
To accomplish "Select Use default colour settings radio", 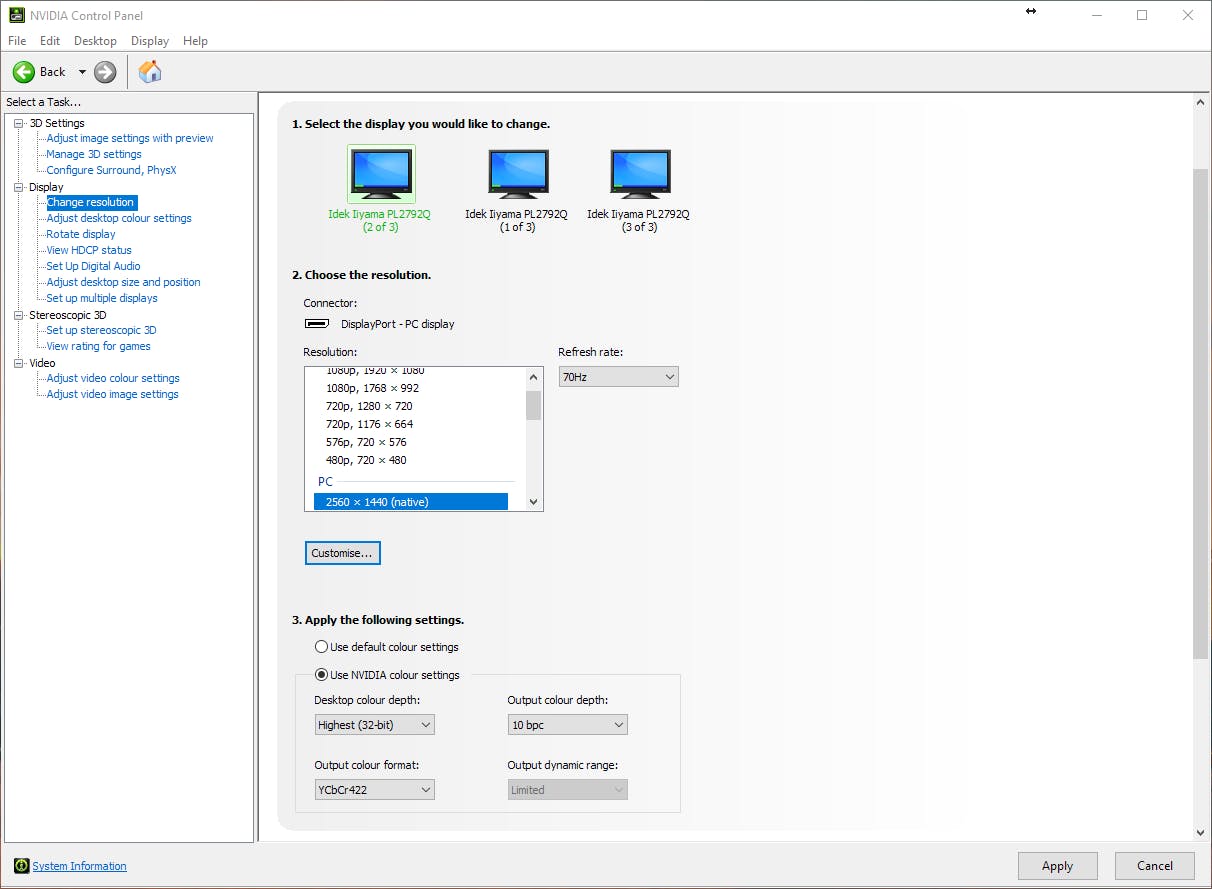I will [x=322, y=647].
